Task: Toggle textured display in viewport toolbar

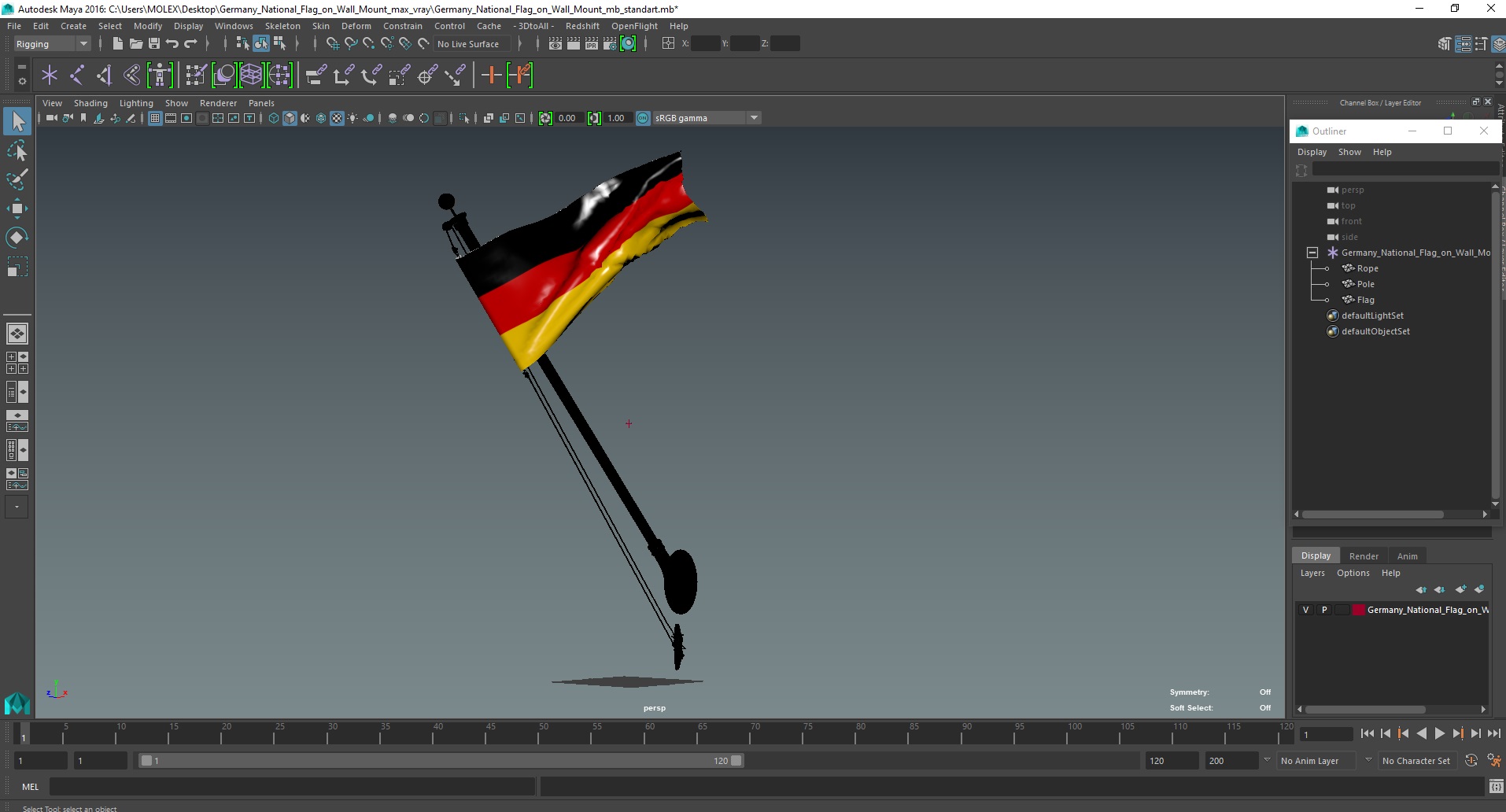Action: (x=337, y=118)
